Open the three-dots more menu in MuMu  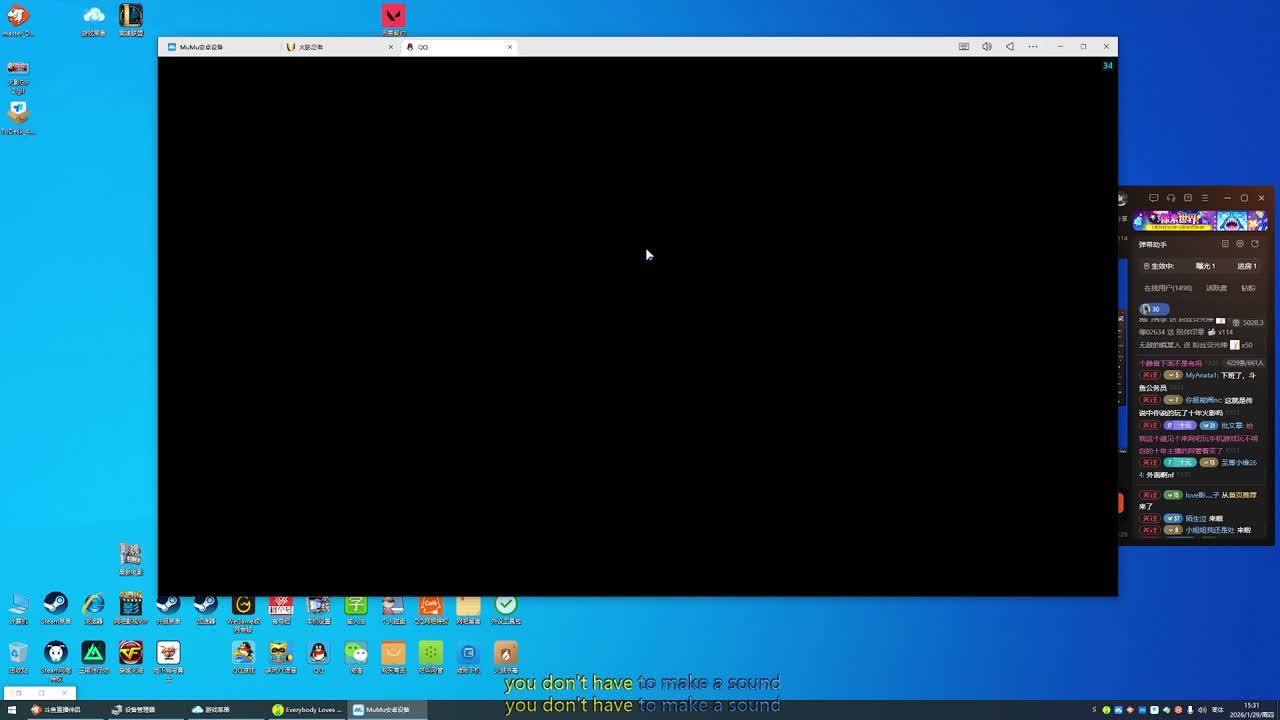[1033, 47]
